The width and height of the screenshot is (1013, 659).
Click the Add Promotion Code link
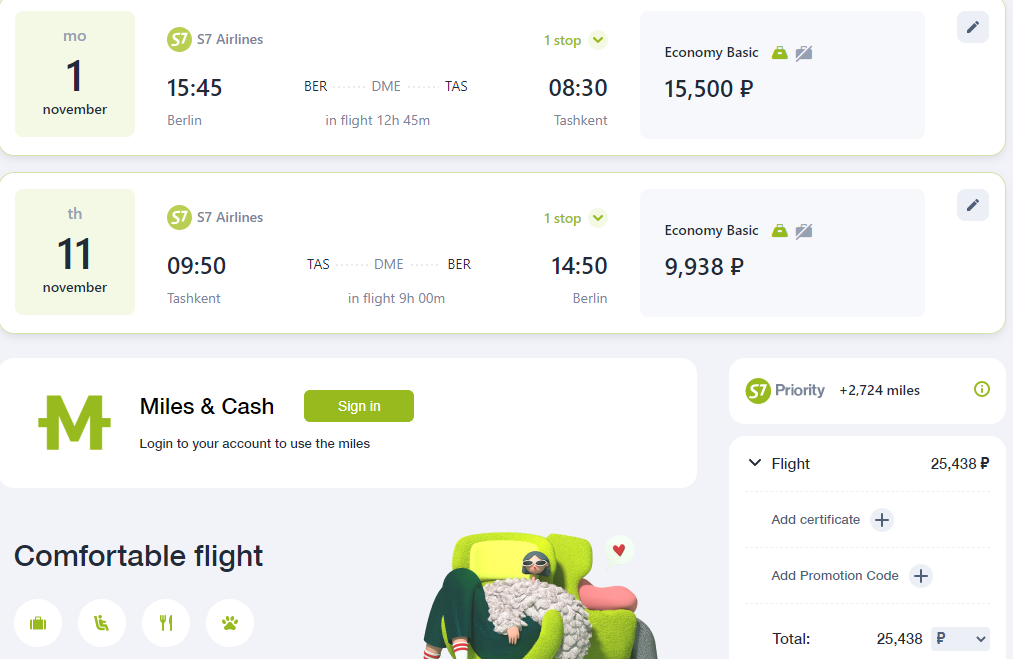coord(835,576)
